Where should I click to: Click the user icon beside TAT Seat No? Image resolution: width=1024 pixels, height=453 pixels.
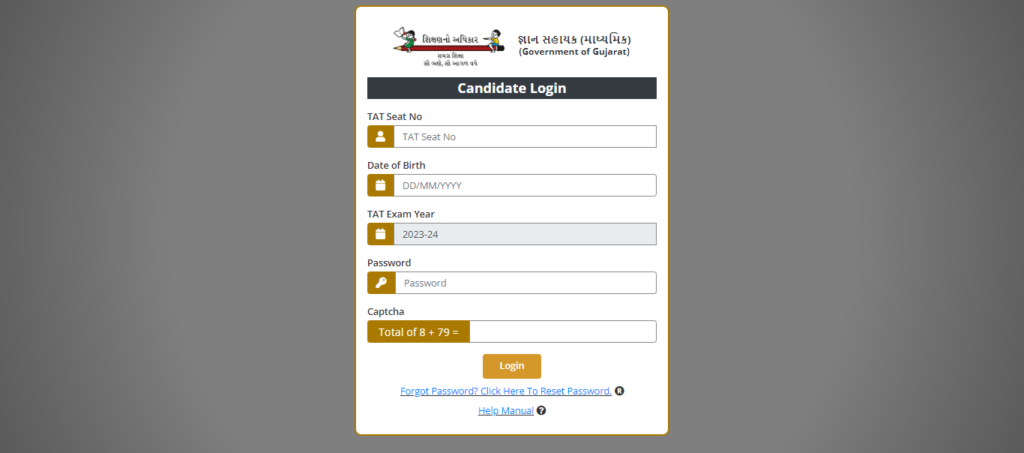380,136
